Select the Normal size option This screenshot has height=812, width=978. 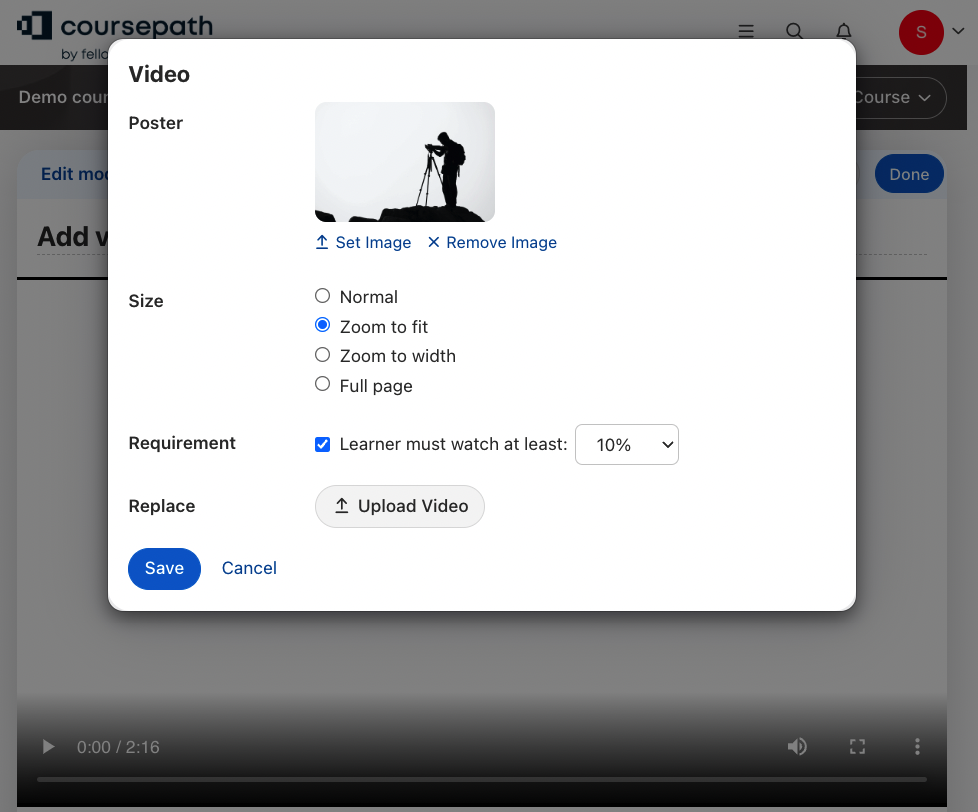pos(322,296)
